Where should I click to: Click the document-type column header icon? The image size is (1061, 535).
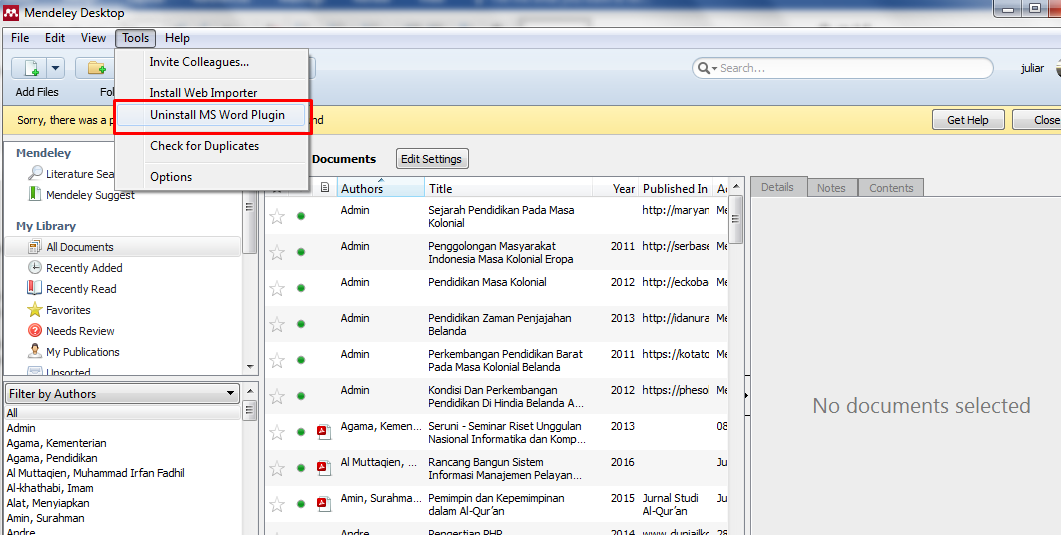(325, 188)
